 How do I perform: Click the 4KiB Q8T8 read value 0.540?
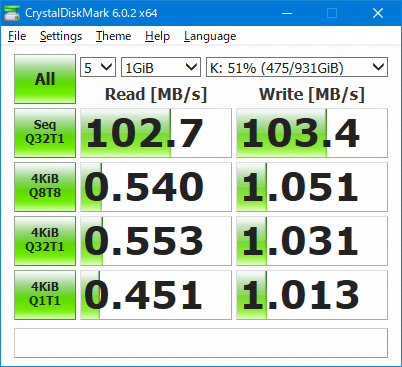156,187
